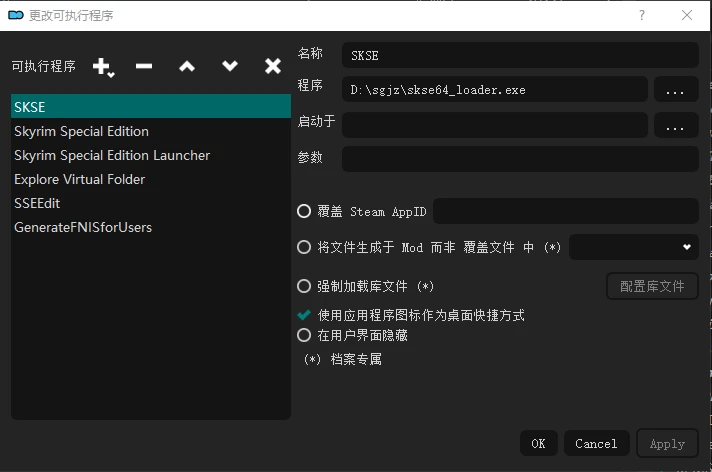
Task: Select SKSE in executables list
Action: 151,107
